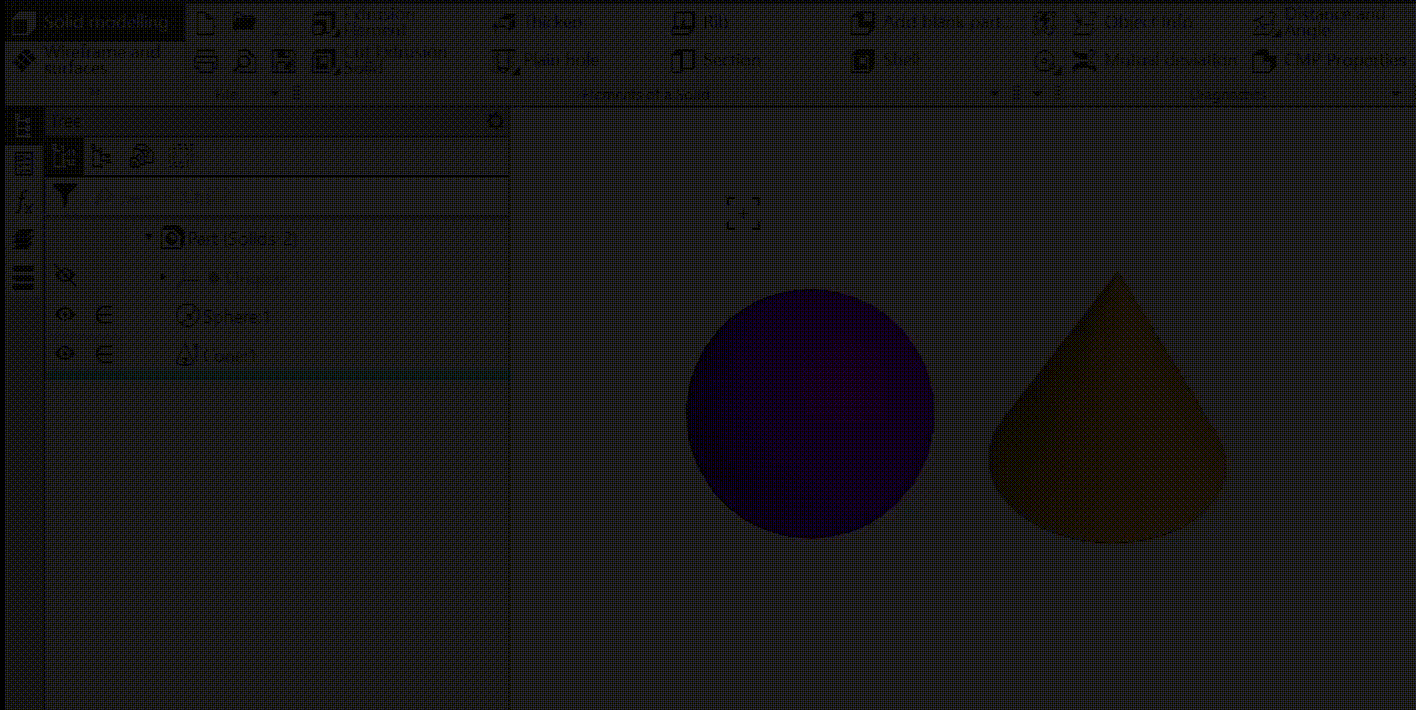Expand the Origins tree node
Image resolution: width=1416 pixels, height=710 pixels.
coord(163,277)
